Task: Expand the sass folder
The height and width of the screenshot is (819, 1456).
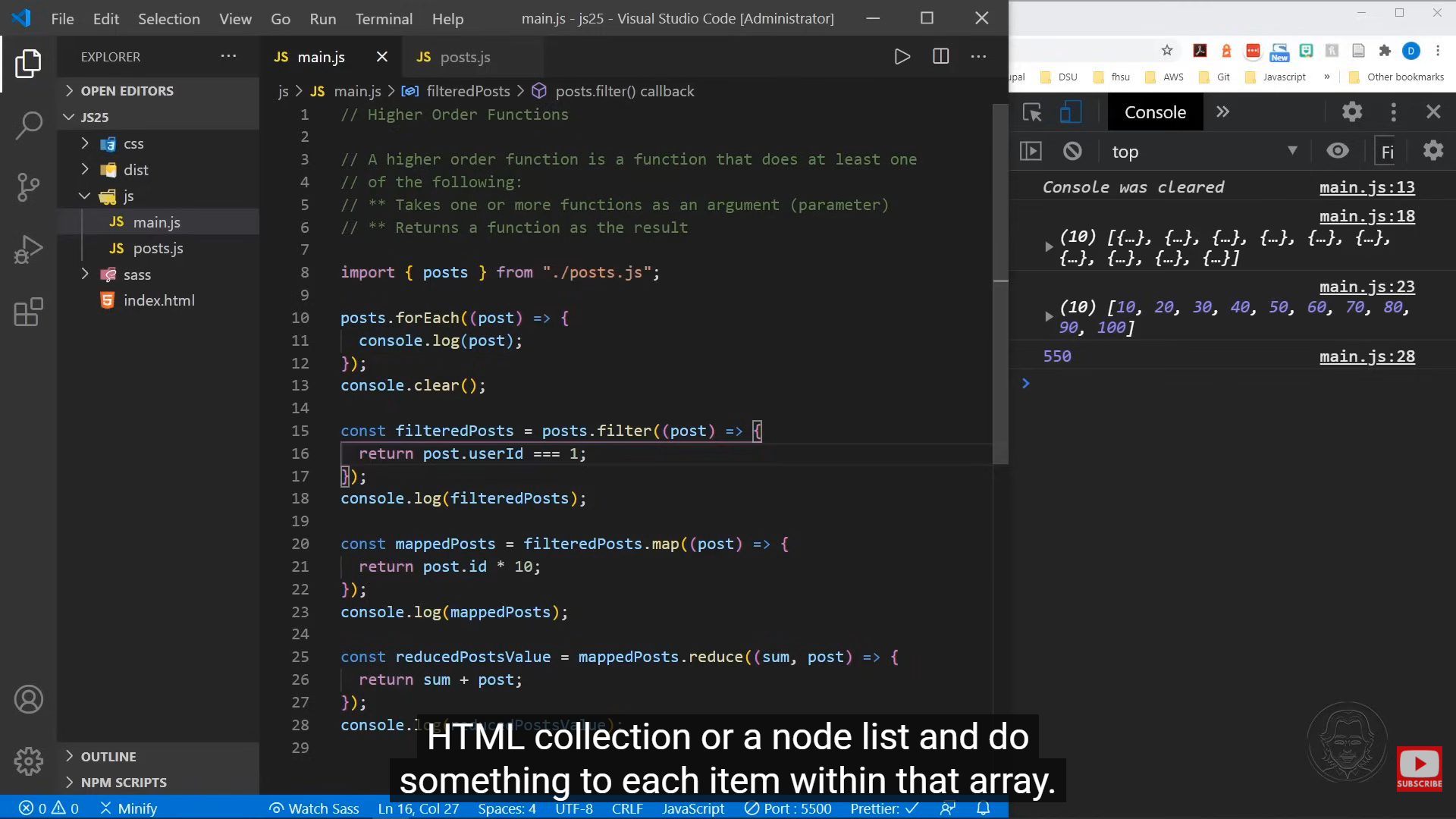Action: [x=136, y=275]
